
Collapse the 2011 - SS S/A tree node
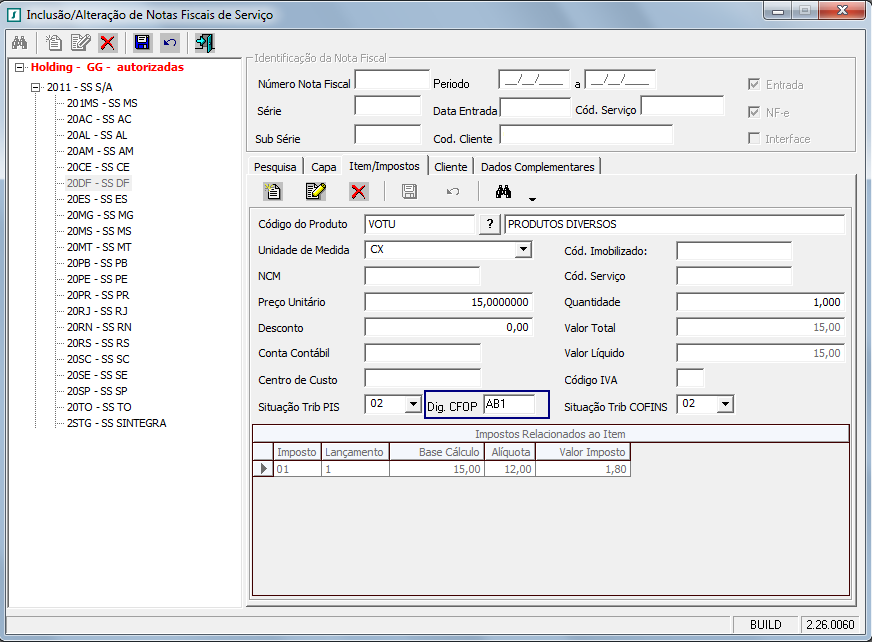(37, 87)
